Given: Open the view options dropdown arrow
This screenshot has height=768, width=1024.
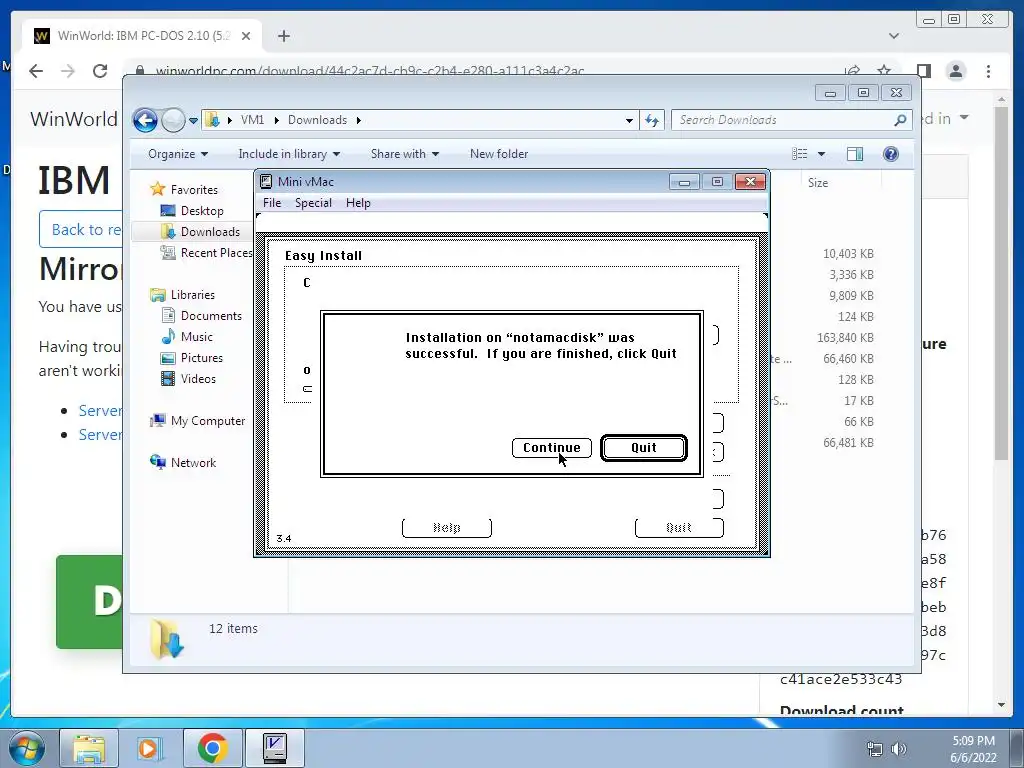Looking at the screenshot, I should 822,154.
